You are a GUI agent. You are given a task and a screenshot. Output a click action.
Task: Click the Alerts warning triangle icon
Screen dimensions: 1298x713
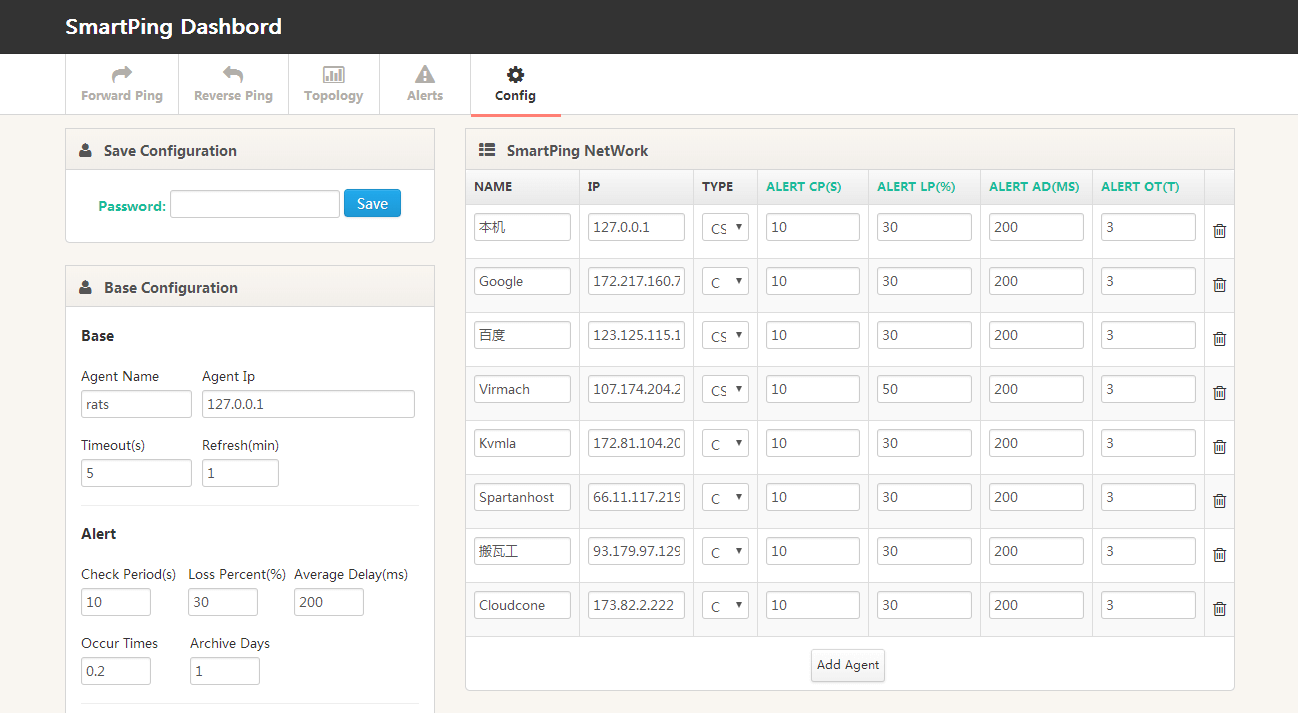click(x=425, y=74)
